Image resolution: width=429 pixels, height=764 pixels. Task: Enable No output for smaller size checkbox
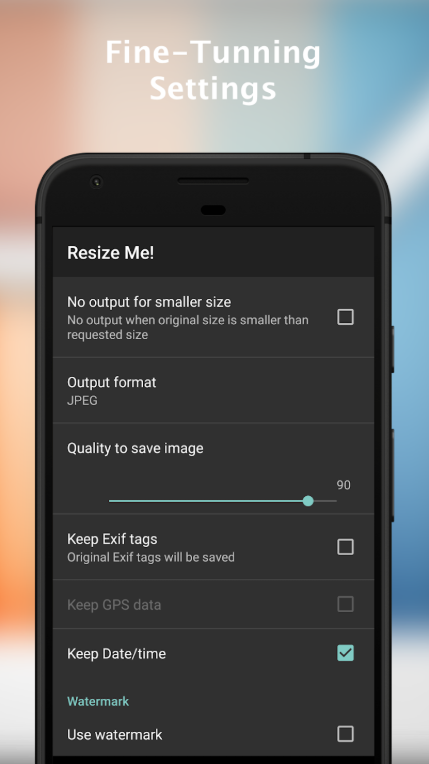pos(345,317)
